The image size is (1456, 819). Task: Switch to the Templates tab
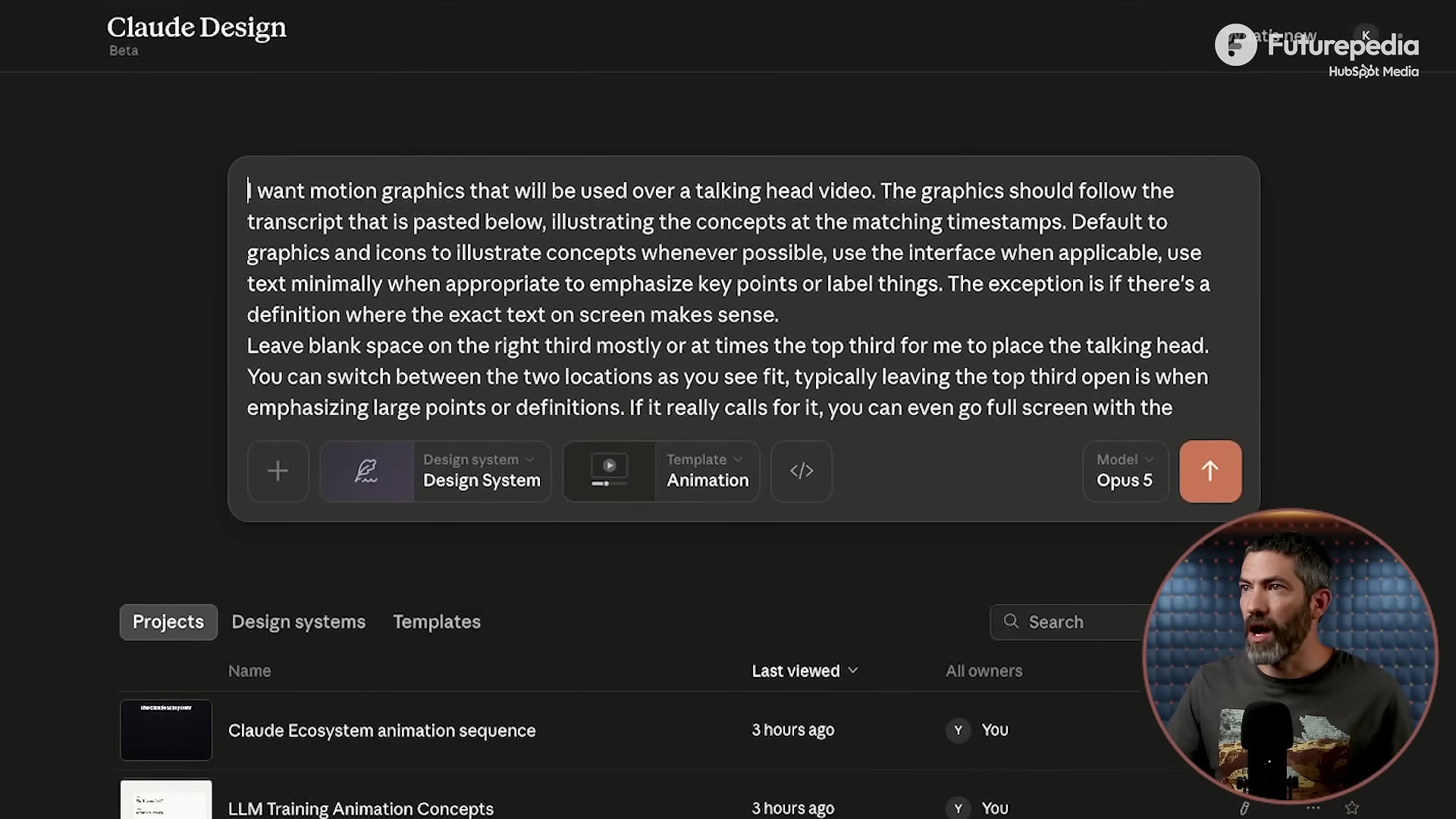[437, 622]
